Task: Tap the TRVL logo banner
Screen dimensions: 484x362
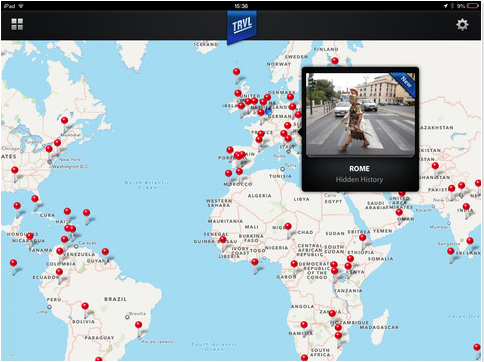Action: [242, 27]
